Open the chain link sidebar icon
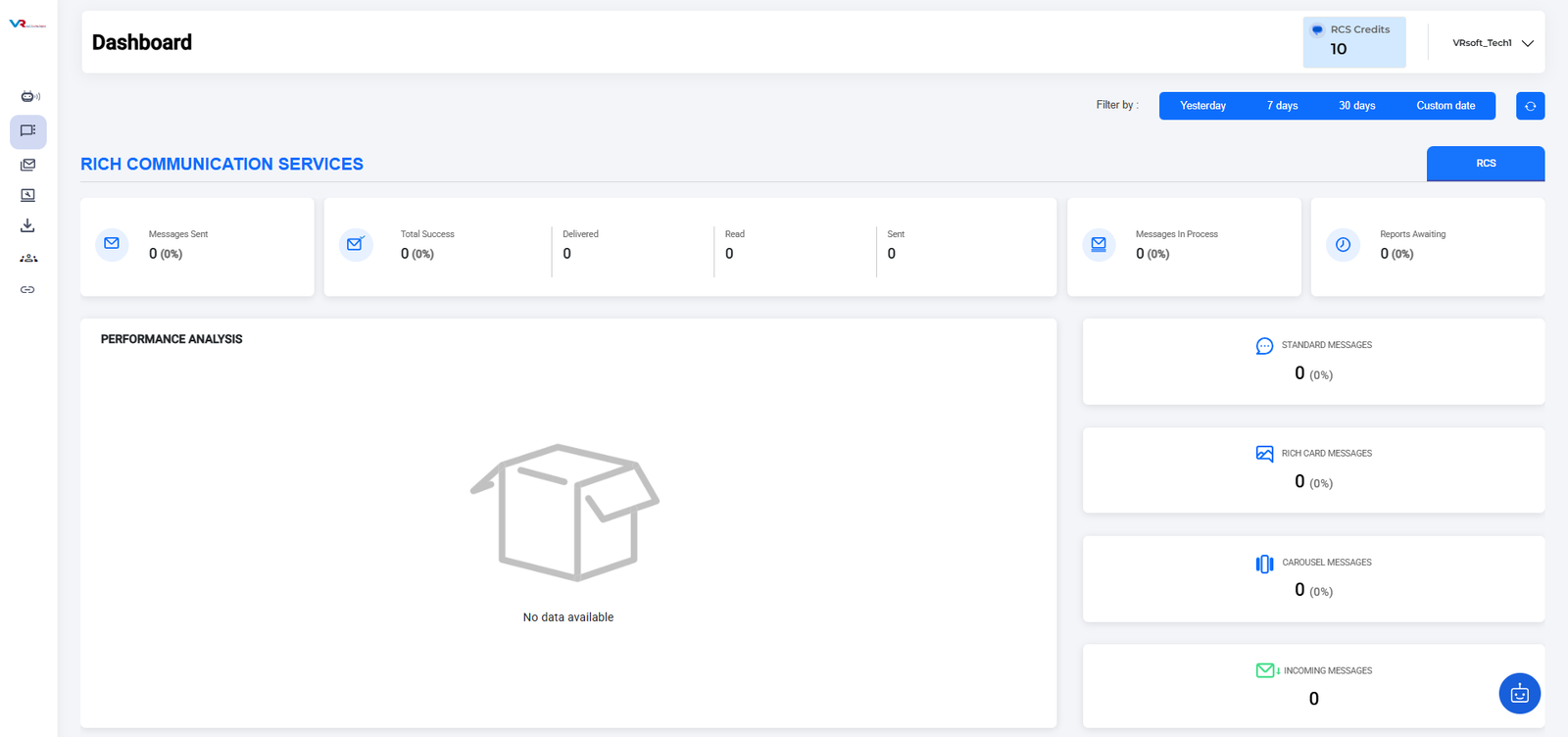Viewport: 1568px width, 737px height. pos(27,289)
